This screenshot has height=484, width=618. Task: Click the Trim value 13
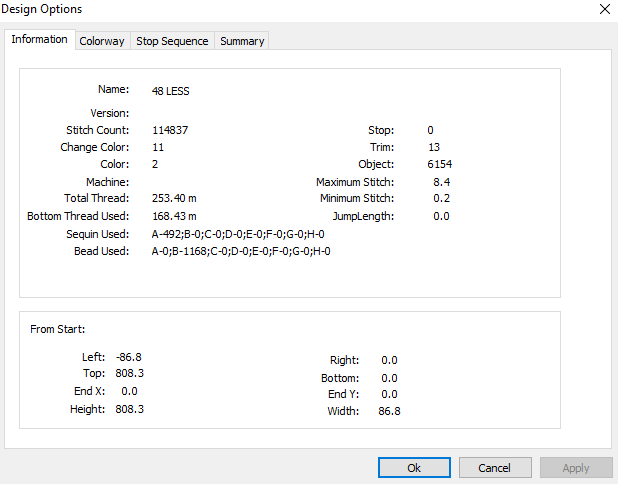pos(434,147)
